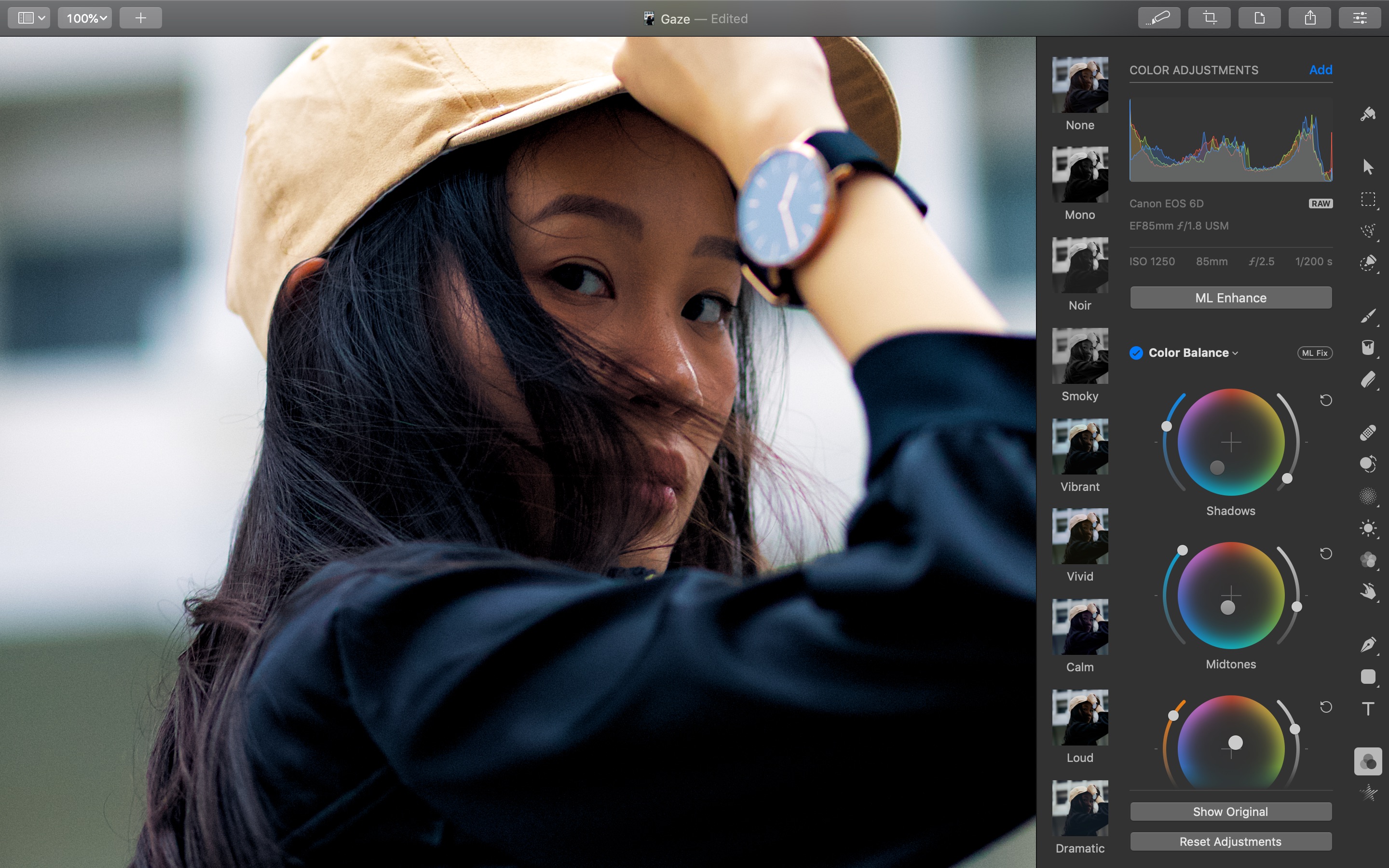Click the Color Adjustments Add button

(1321, 70)
